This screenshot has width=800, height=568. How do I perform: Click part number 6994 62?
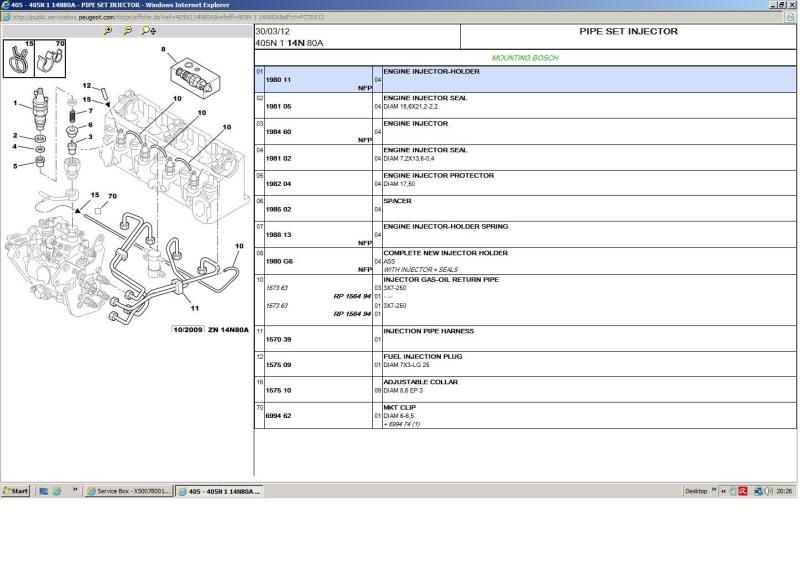pos(278,416)
